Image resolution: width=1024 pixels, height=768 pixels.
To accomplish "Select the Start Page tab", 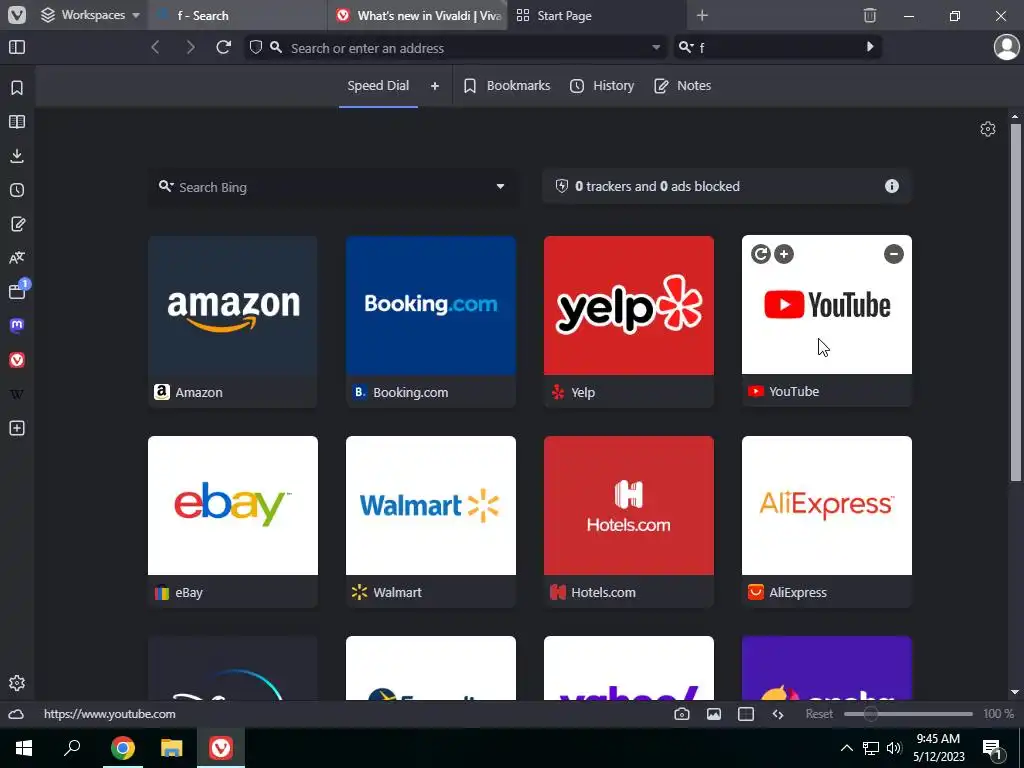I will [x=597, y=15].
